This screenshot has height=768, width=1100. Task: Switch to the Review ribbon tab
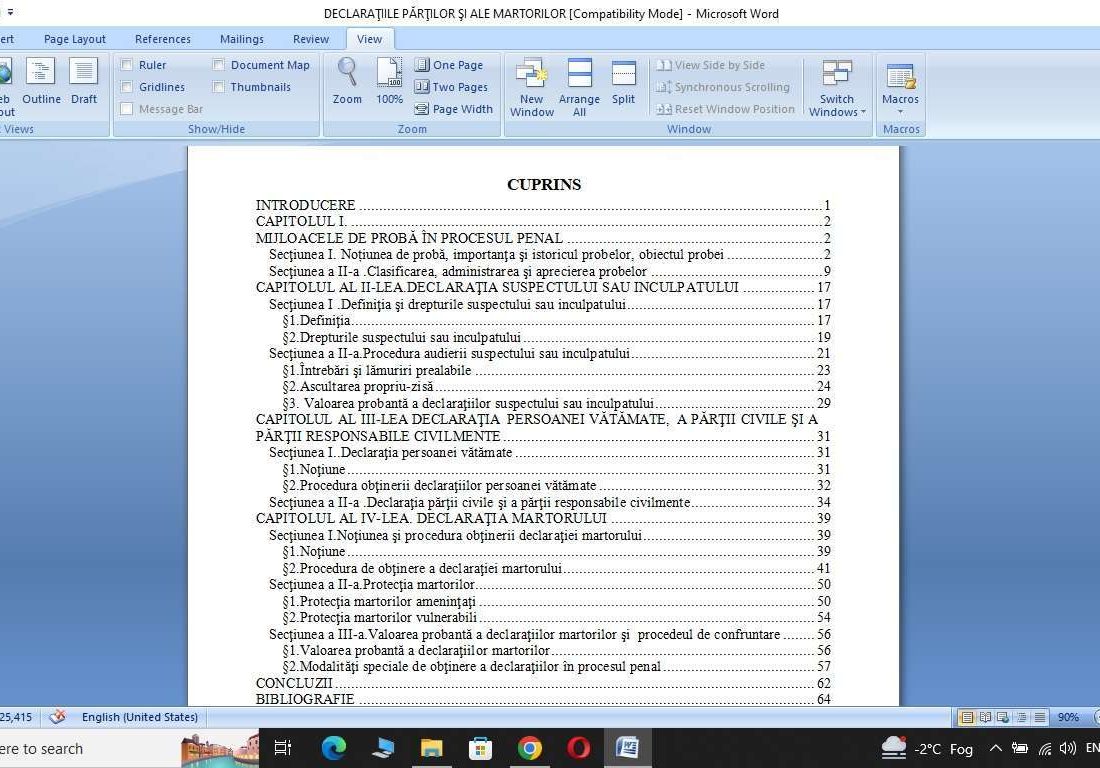click(310, 39)
